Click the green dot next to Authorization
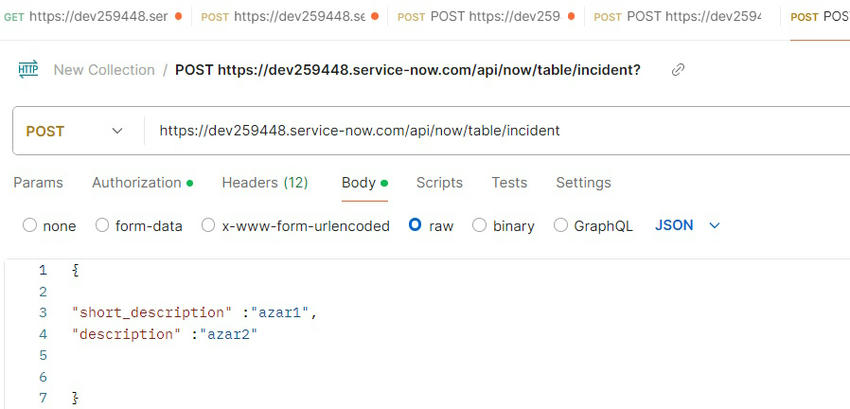The width and height of the screenshot is (850, 409). tap(190, 183)
